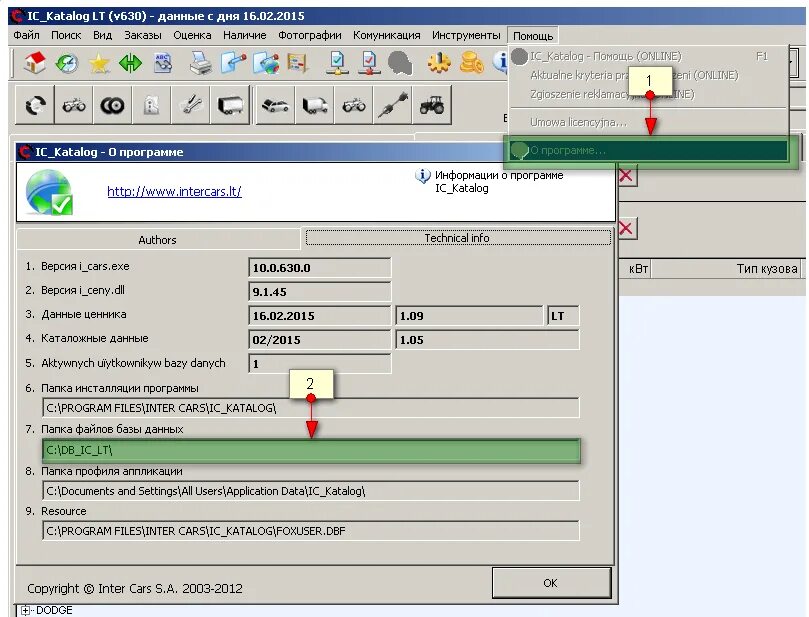Click the 16.02.2015 price data field
The width and height of the screenshot is (809, 617).
(x=319, y=316)
